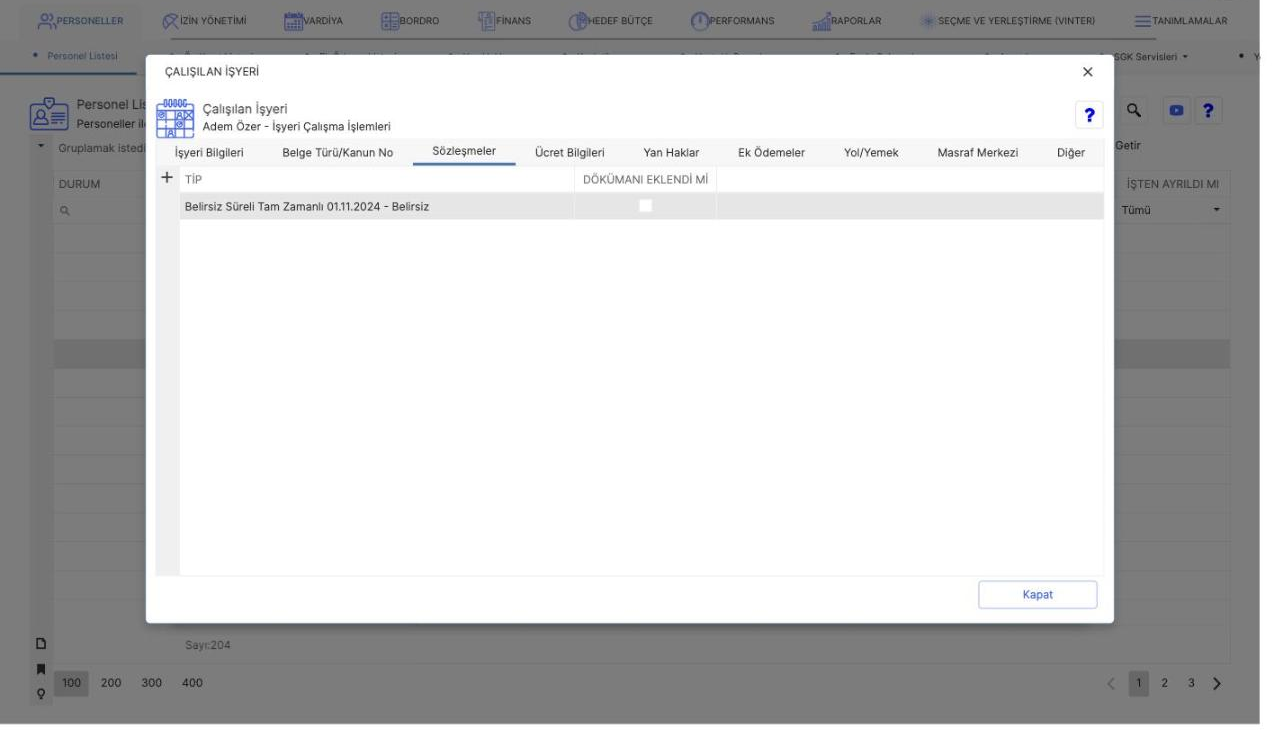
Task: Tick the Dökümanı Eklendi Mi checkbox
Action: 645,206
